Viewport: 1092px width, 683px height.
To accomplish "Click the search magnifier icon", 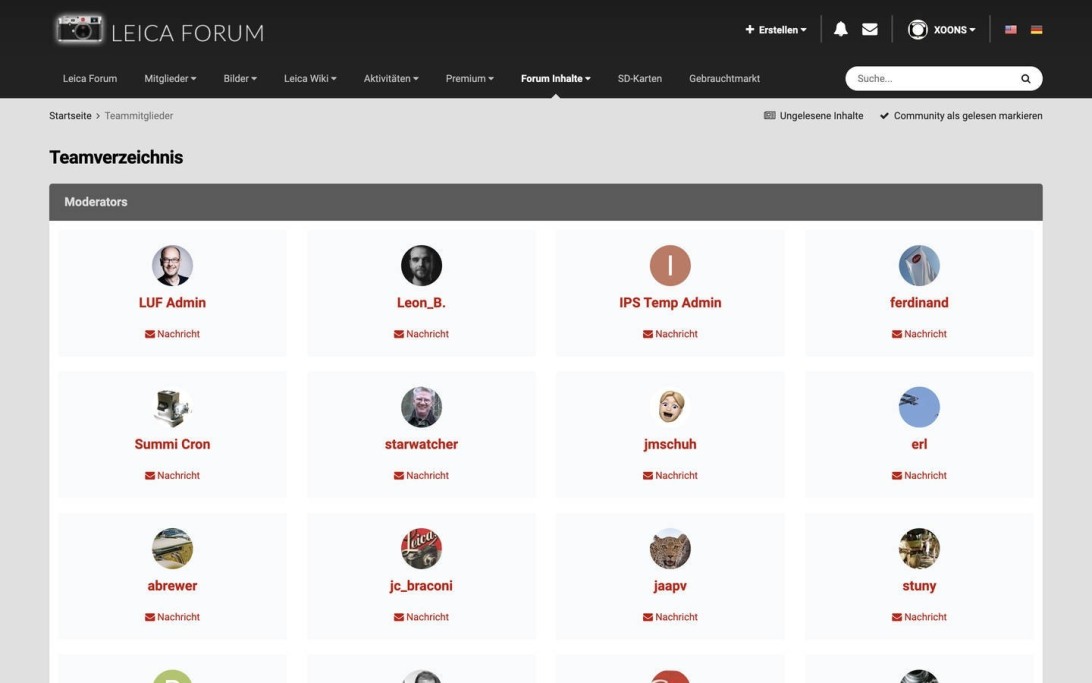I will pos(1025,79).
